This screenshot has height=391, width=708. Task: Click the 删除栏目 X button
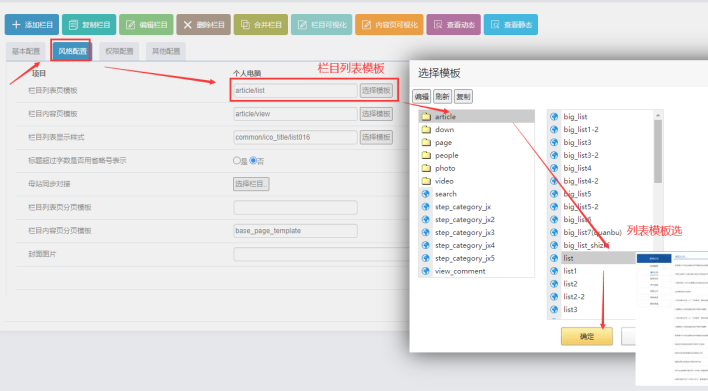[x=204, y=24]
